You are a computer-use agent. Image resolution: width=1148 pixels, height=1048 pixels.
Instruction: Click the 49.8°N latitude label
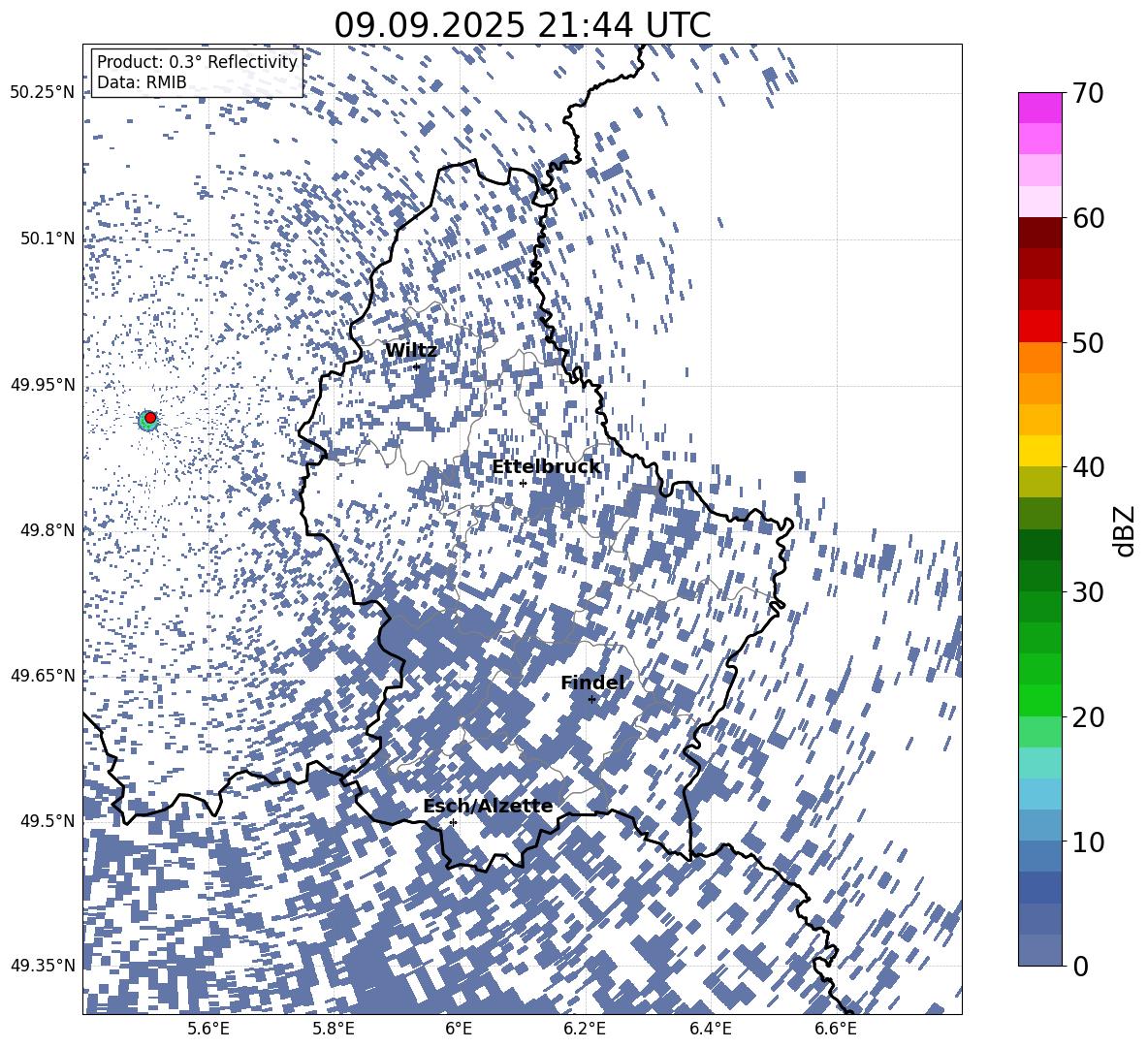(48, 530)
